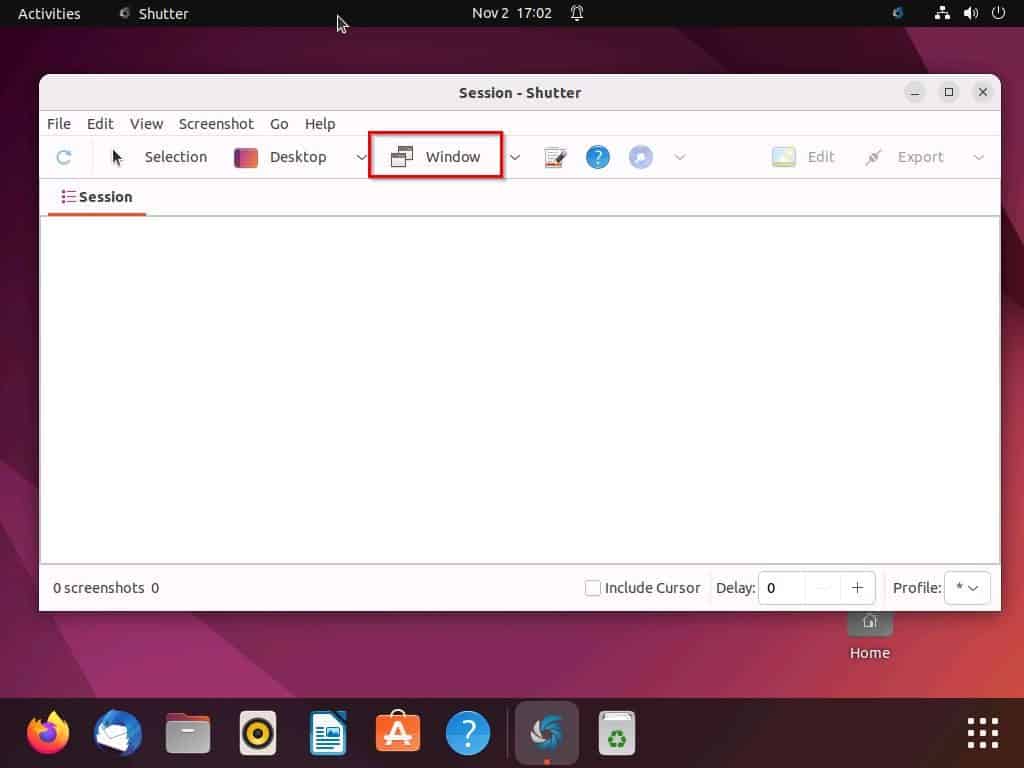Click the Edit screenshot button
Image resolution: width=1024 pixels, height=768 pixels.
coord(803,157)
